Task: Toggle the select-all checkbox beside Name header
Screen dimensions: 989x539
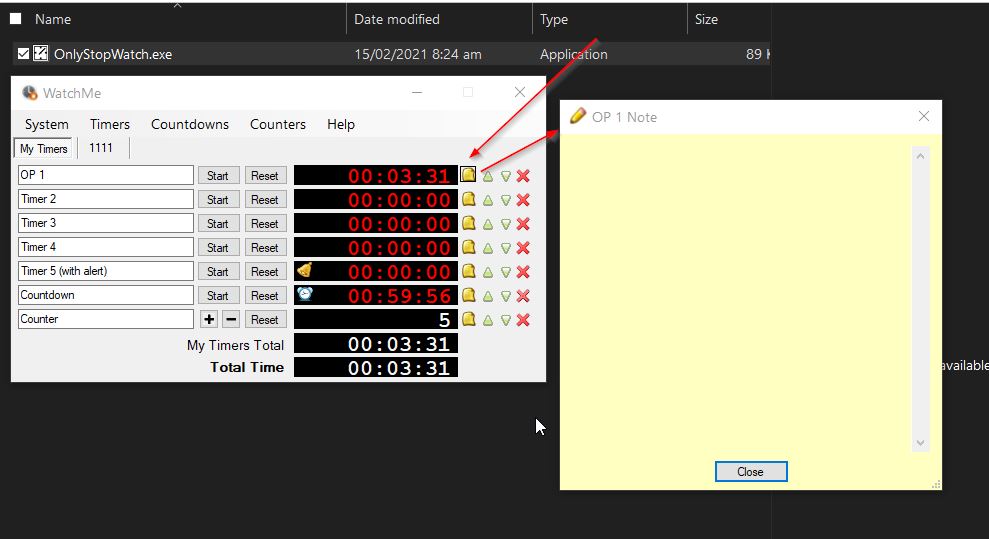Action: tap(15, 18)
